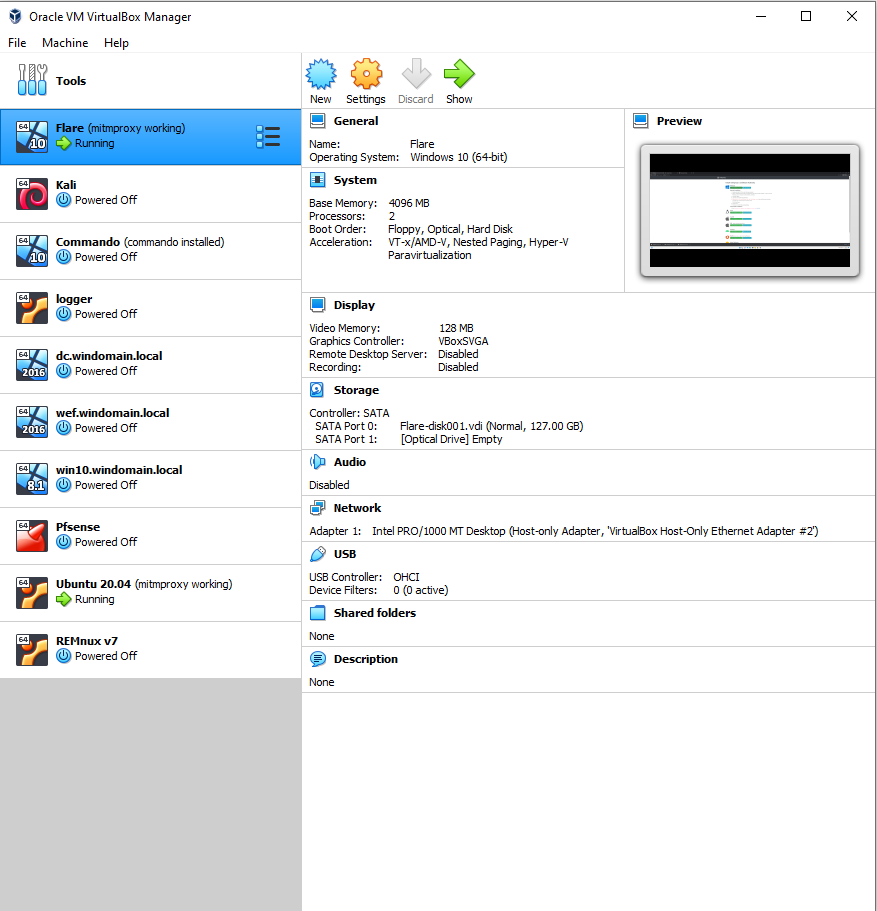The image size is (877, 911).
Task: Click the Discard toolbar icon
Action: 416,74
